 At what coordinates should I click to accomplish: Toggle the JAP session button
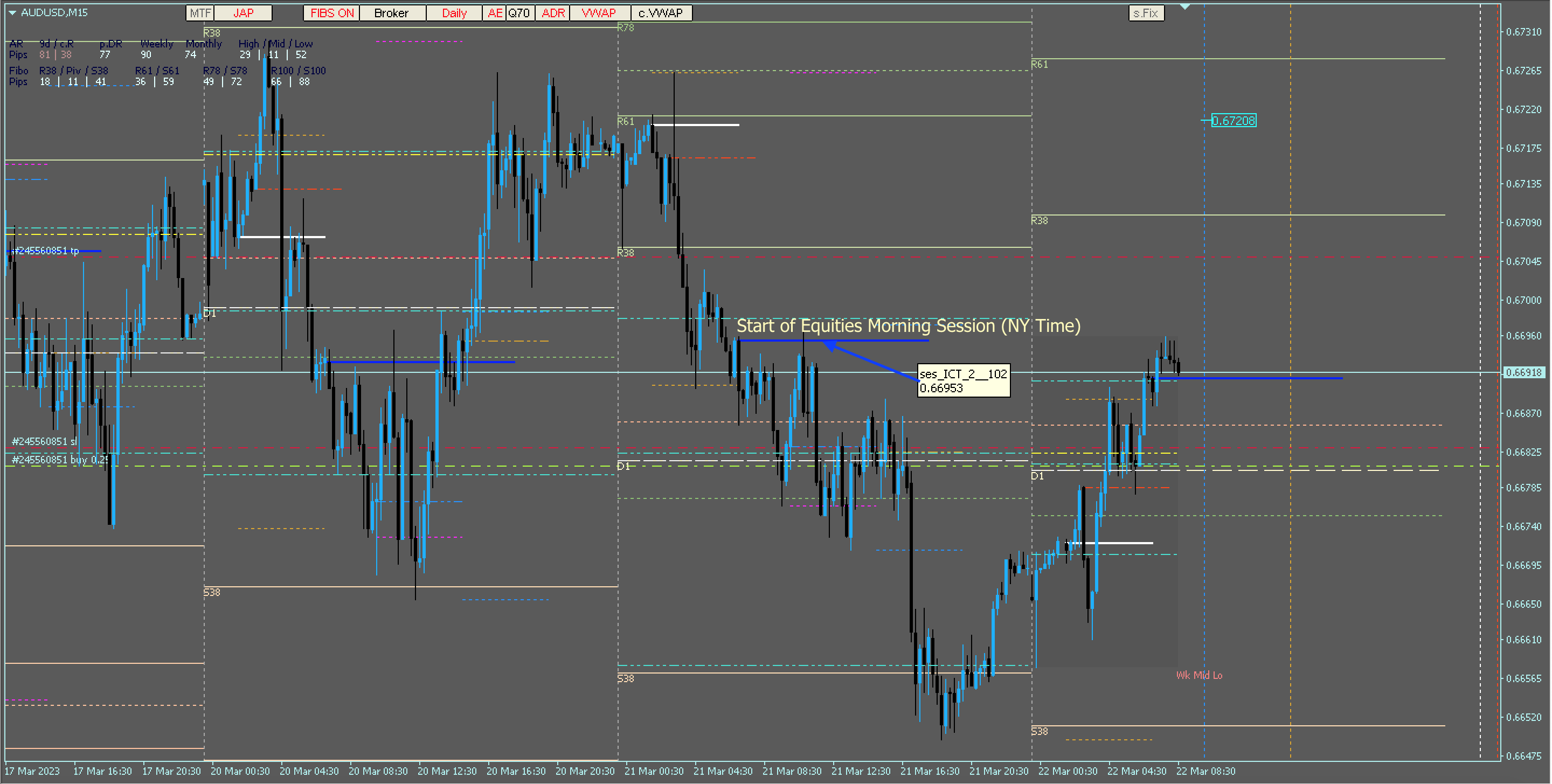coord(243,13)
